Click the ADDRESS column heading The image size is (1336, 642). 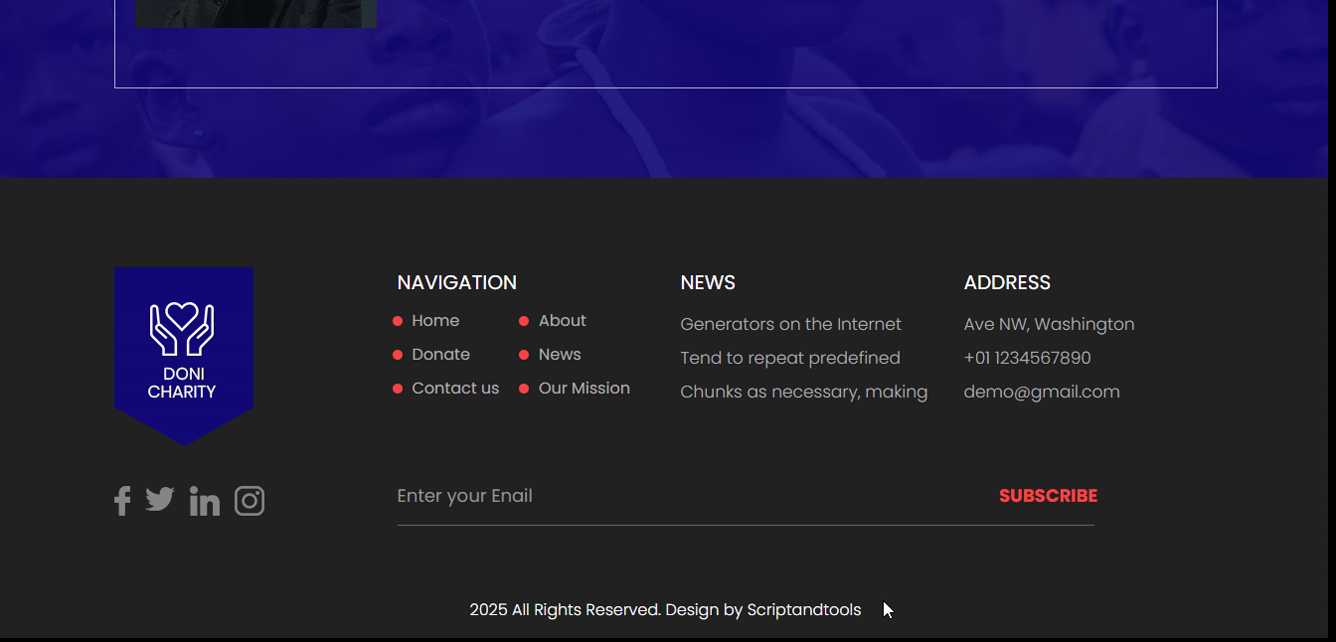point(1007,283)
